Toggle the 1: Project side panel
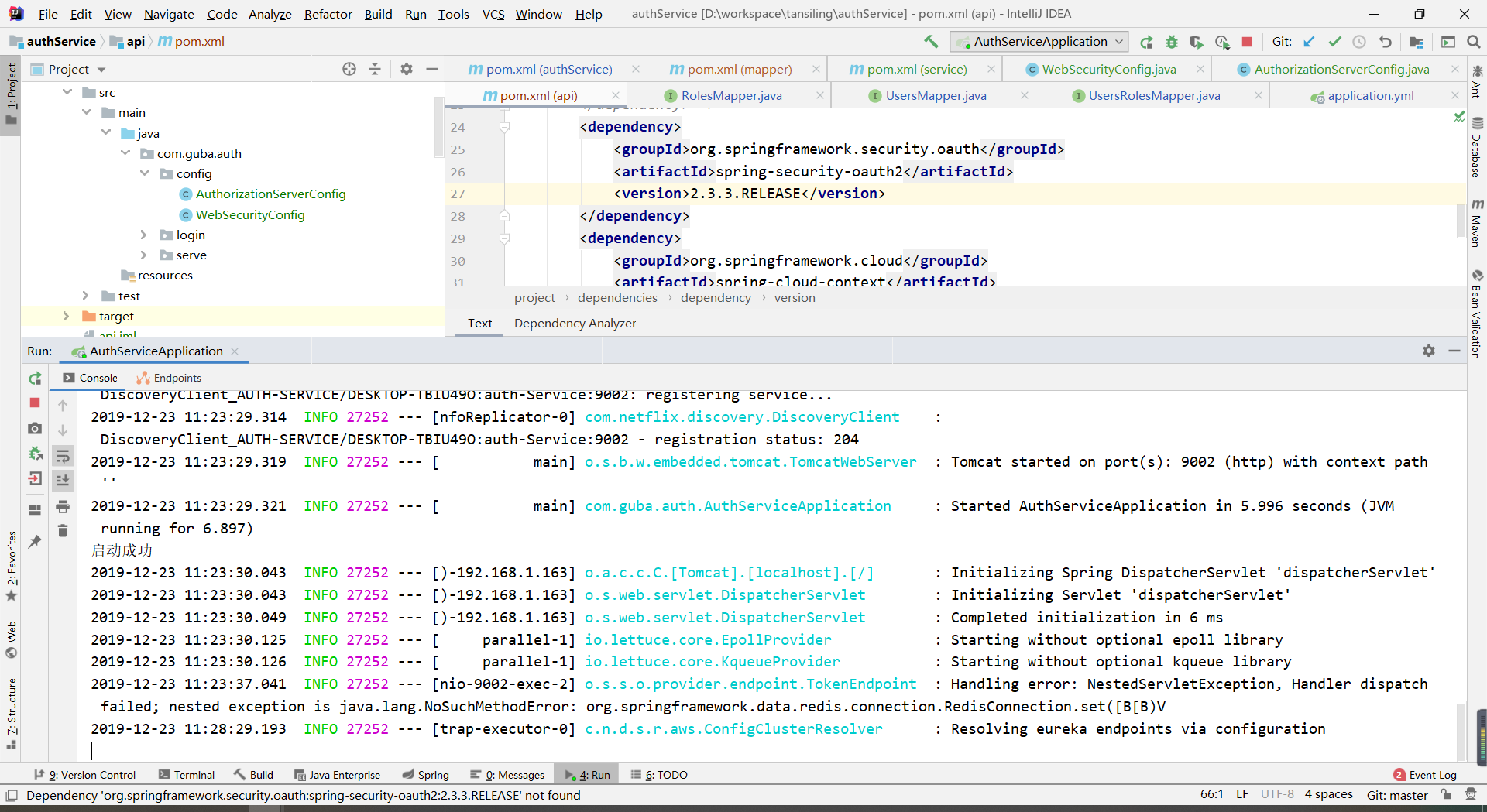The width and height of the screenshot is (1487, 812). pyautogui.click(x=11, y=94)
